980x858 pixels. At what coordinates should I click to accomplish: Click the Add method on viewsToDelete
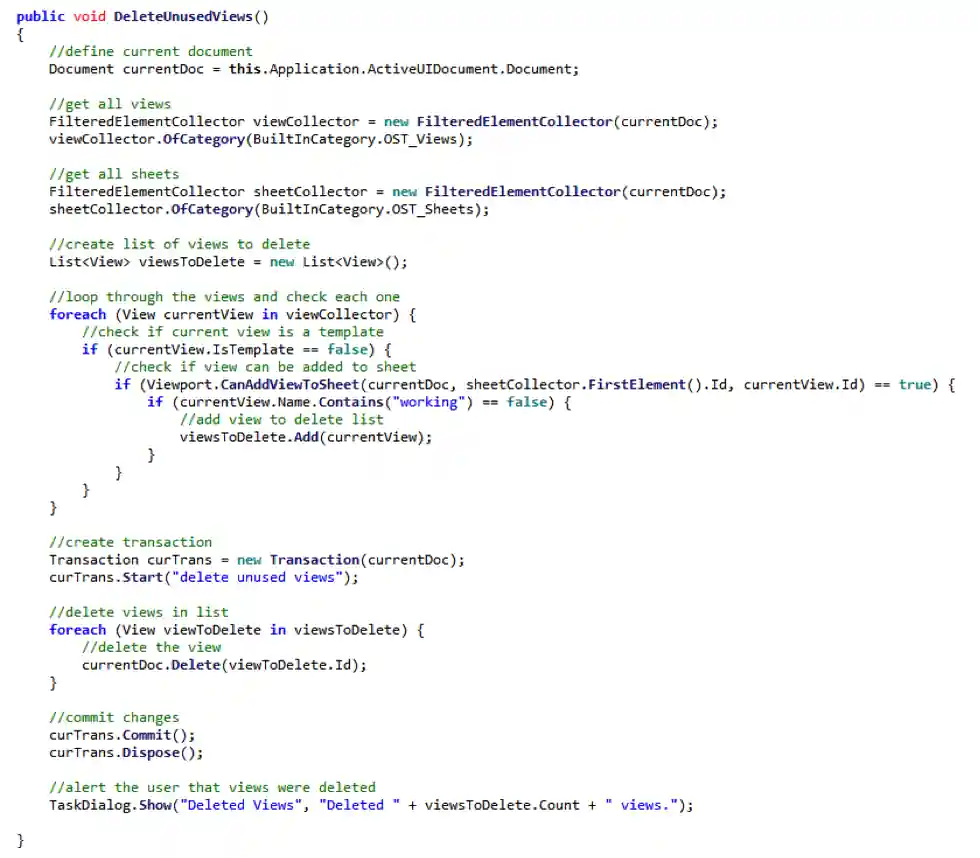coord(305,437)
